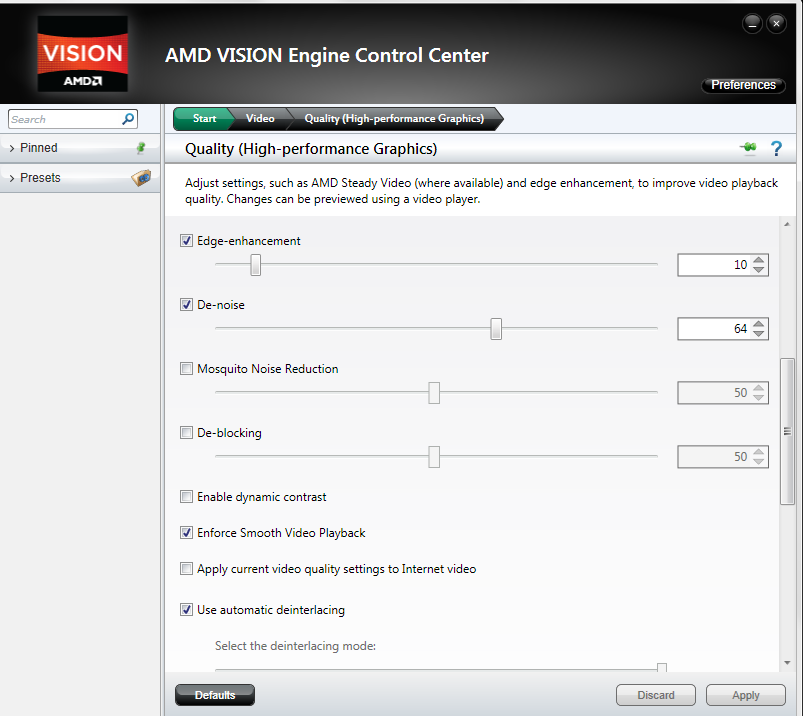Uncheck the Edge-enhancement checkbox
Image resolution: width=803 pixels, height=716 pixels.
tap(186, 241)
